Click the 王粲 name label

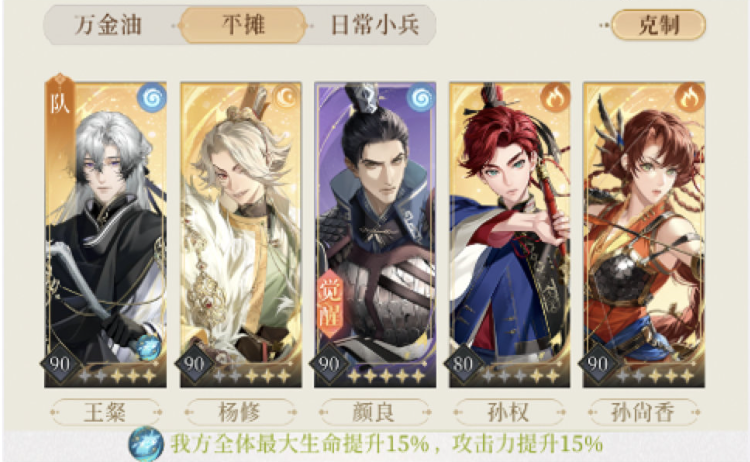pos(106,412)
